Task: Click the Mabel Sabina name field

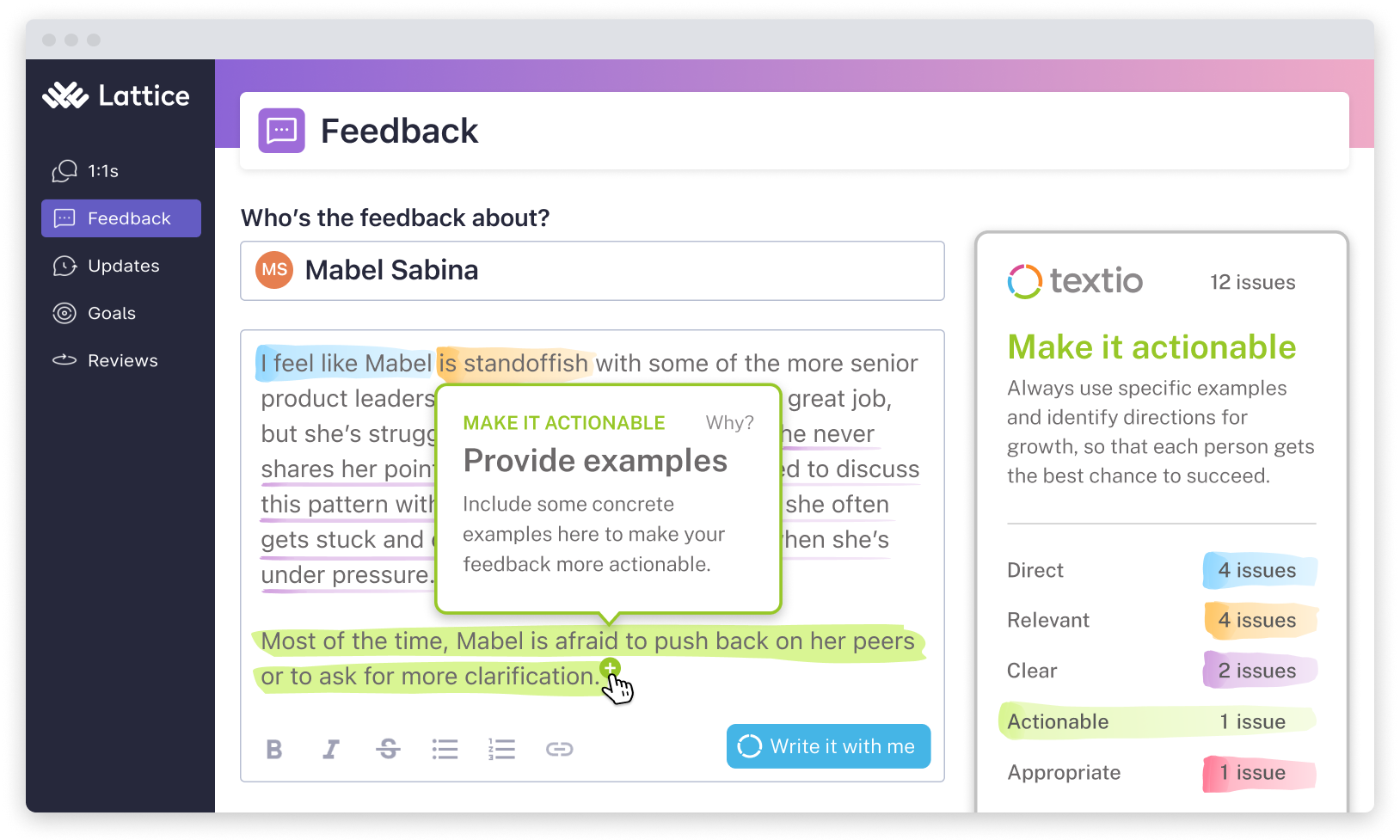Action: [592, 270]
